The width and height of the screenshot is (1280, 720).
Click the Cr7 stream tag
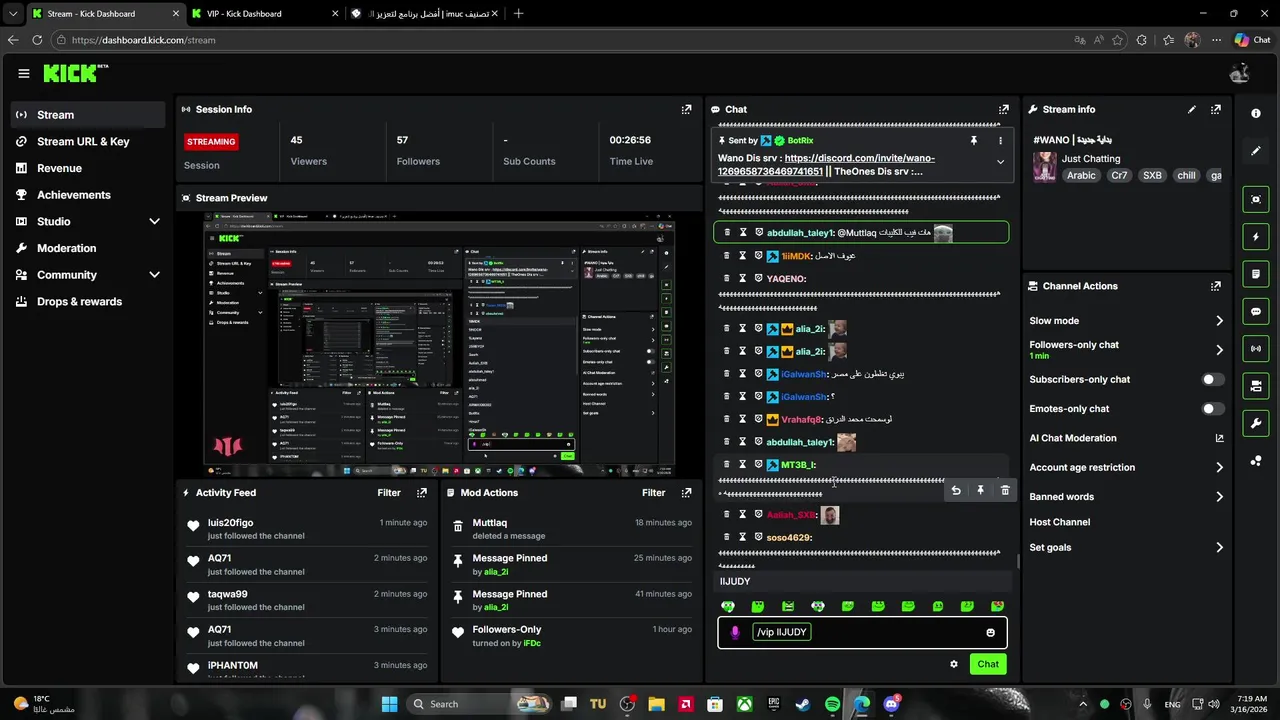[1119, 175]
